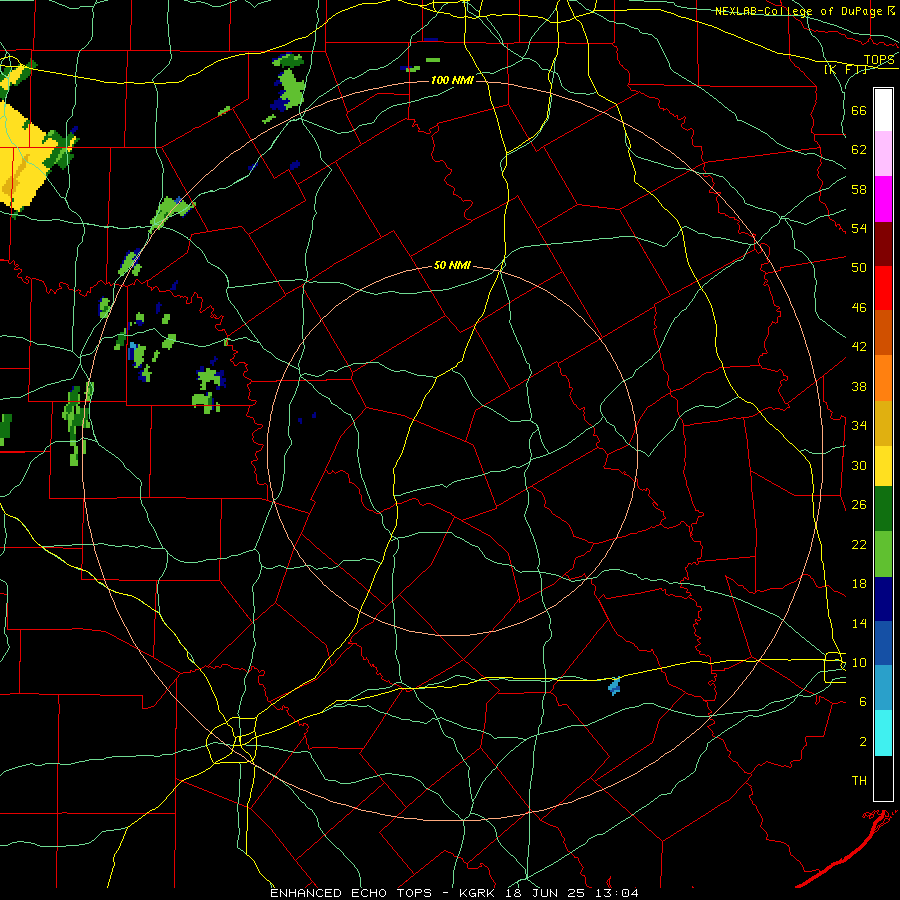Click the magenta legend swatch
Viewport: 900px width, 900px height.
click(x=883, y=199)
